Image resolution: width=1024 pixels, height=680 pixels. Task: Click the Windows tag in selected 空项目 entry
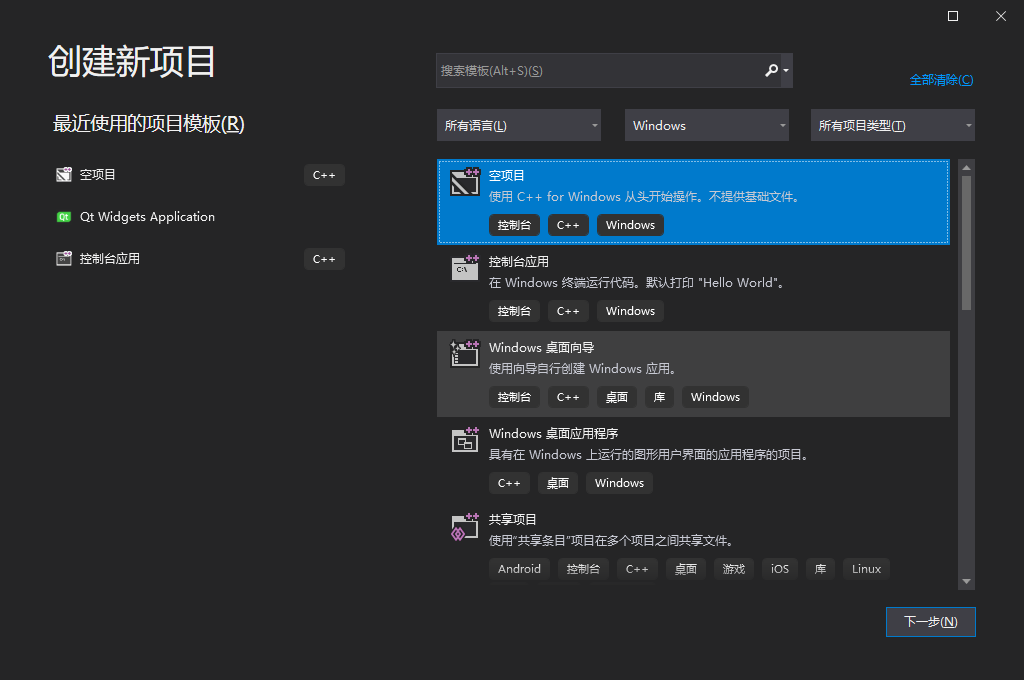630,225
